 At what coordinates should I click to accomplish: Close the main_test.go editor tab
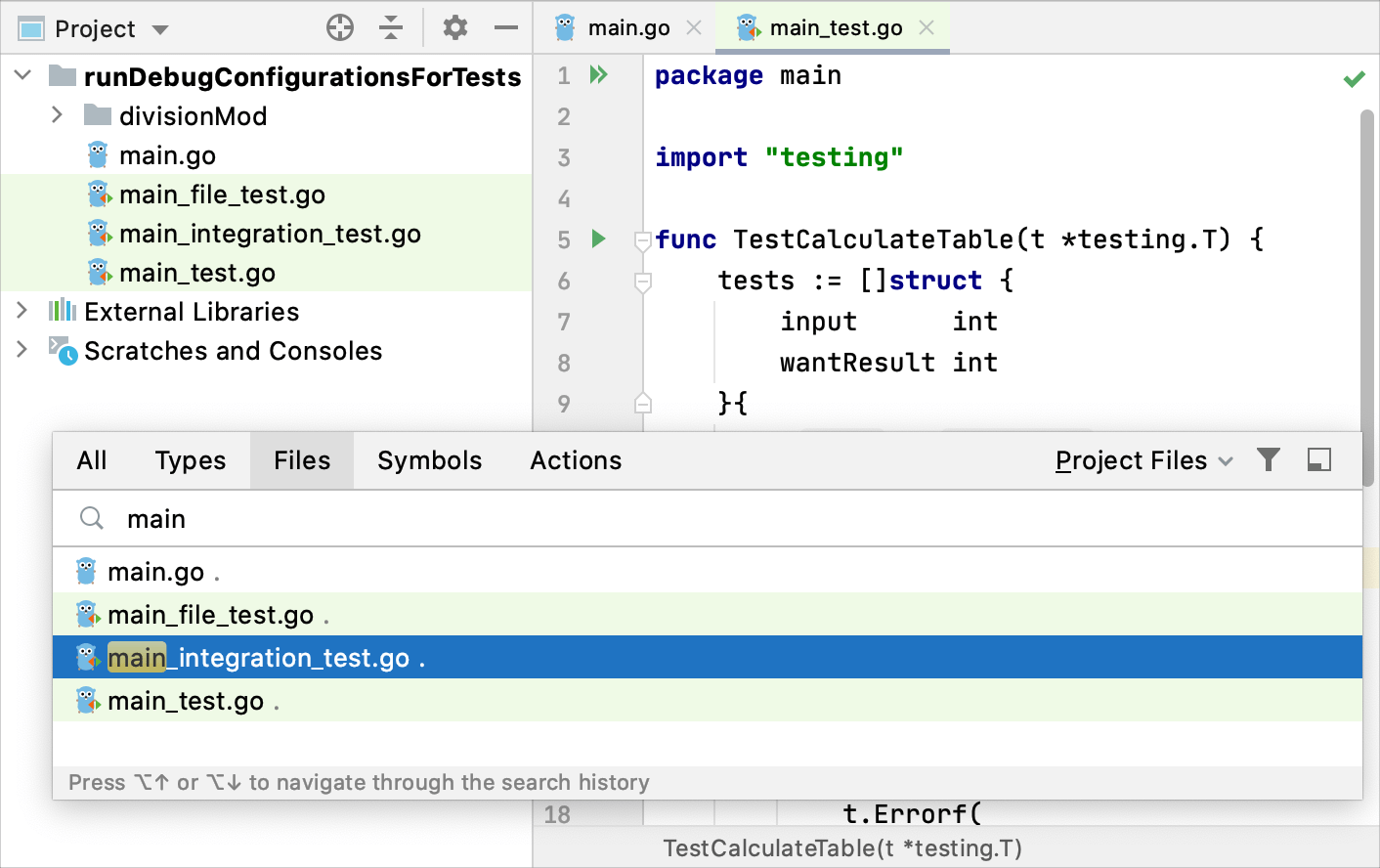pos(927,27)
